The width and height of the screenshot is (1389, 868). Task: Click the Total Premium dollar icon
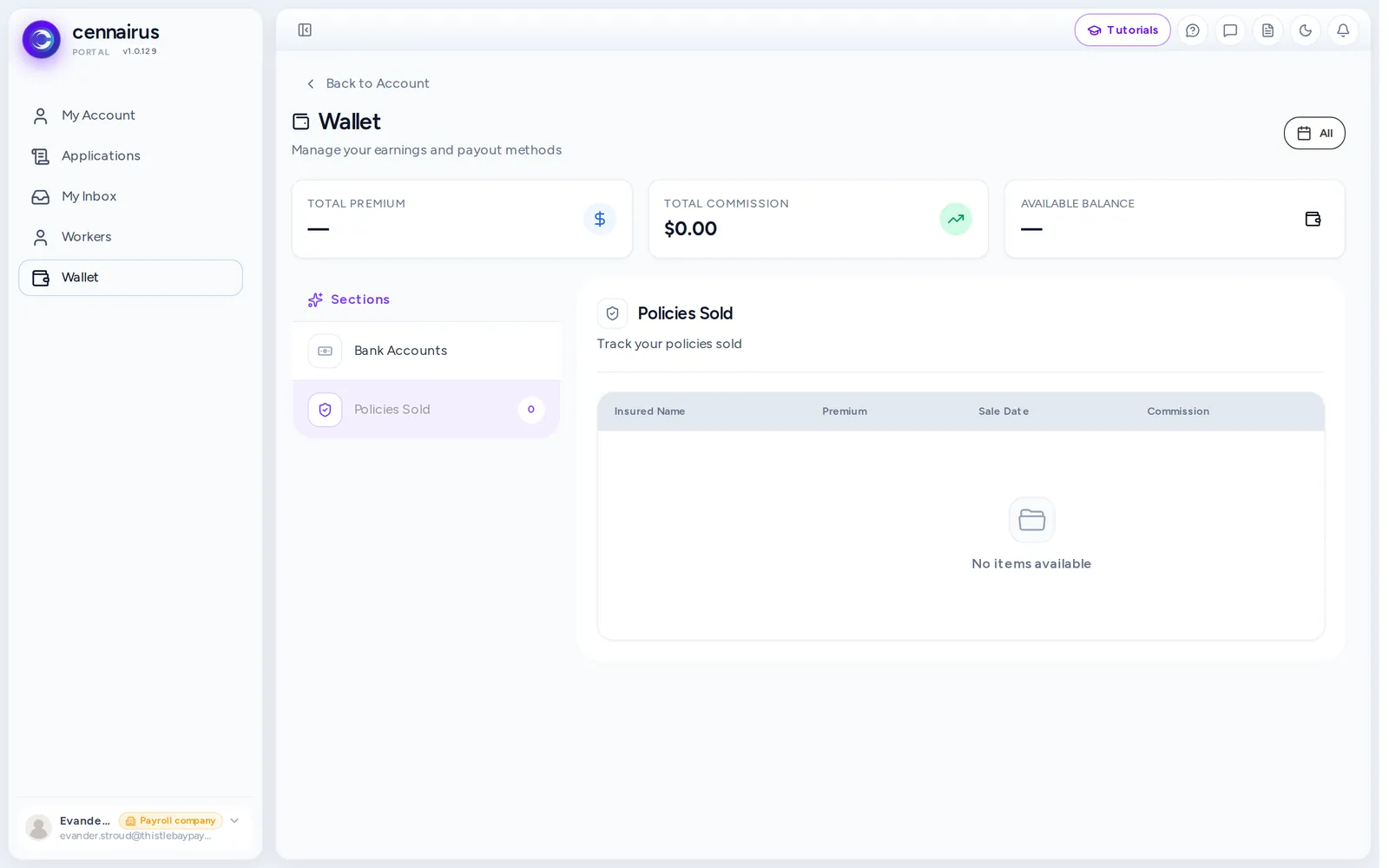tap(600, 219)
